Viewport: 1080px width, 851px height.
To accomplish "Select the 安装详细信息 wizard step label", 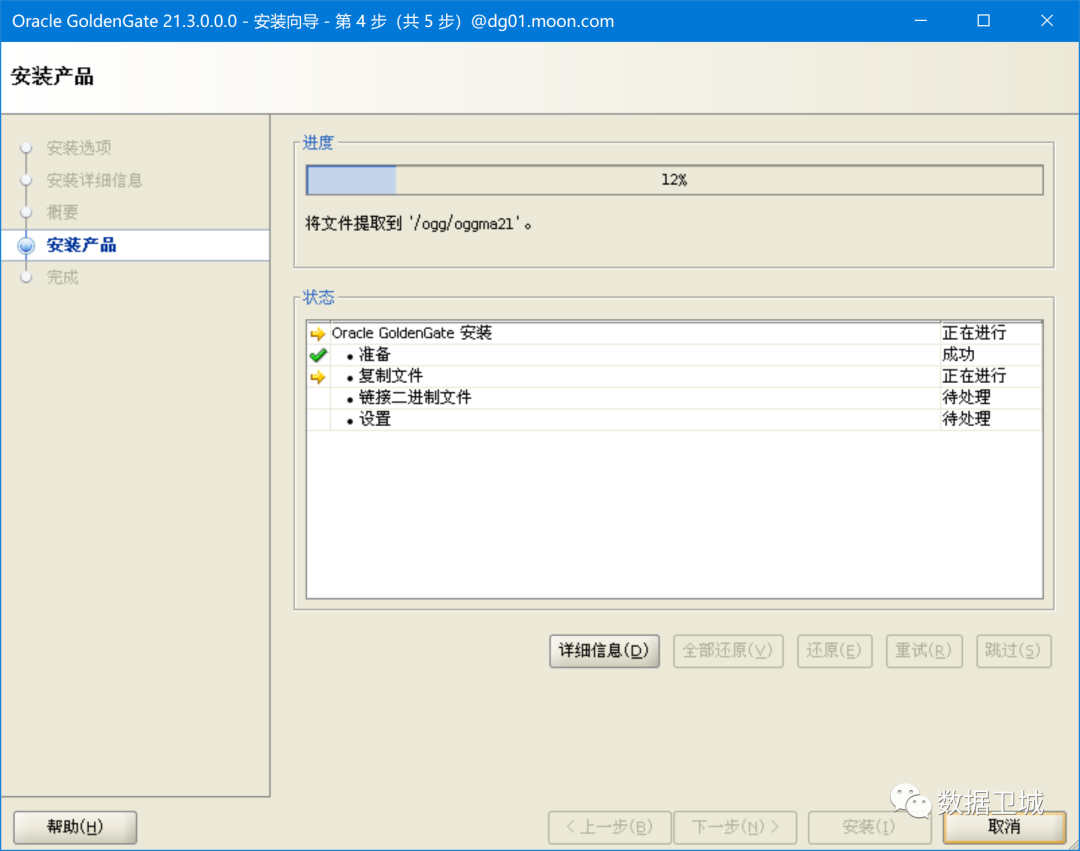I will [94, 180].
